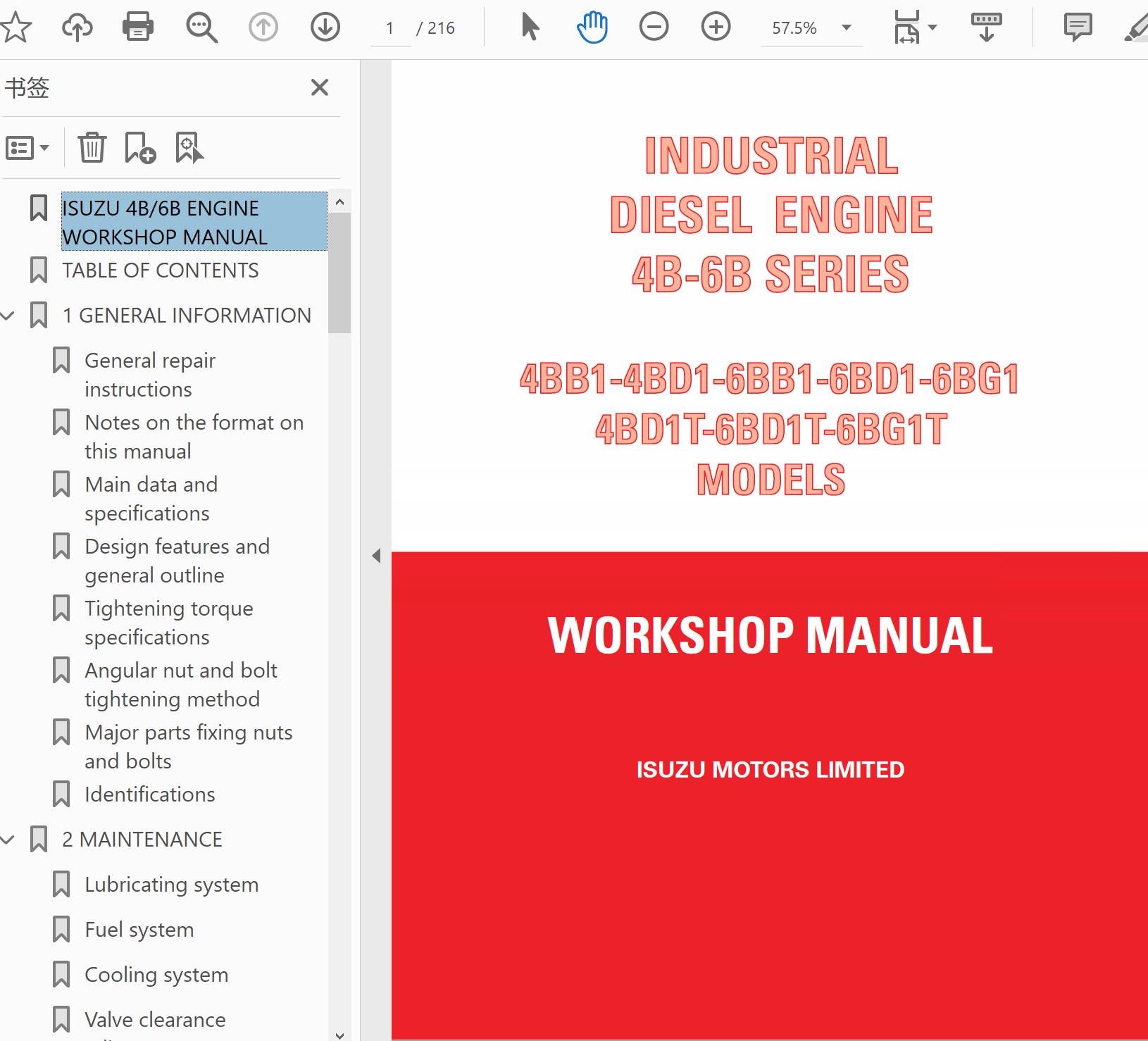
Task: Open Identifications bookmark
Action: (x=150, y=794)
